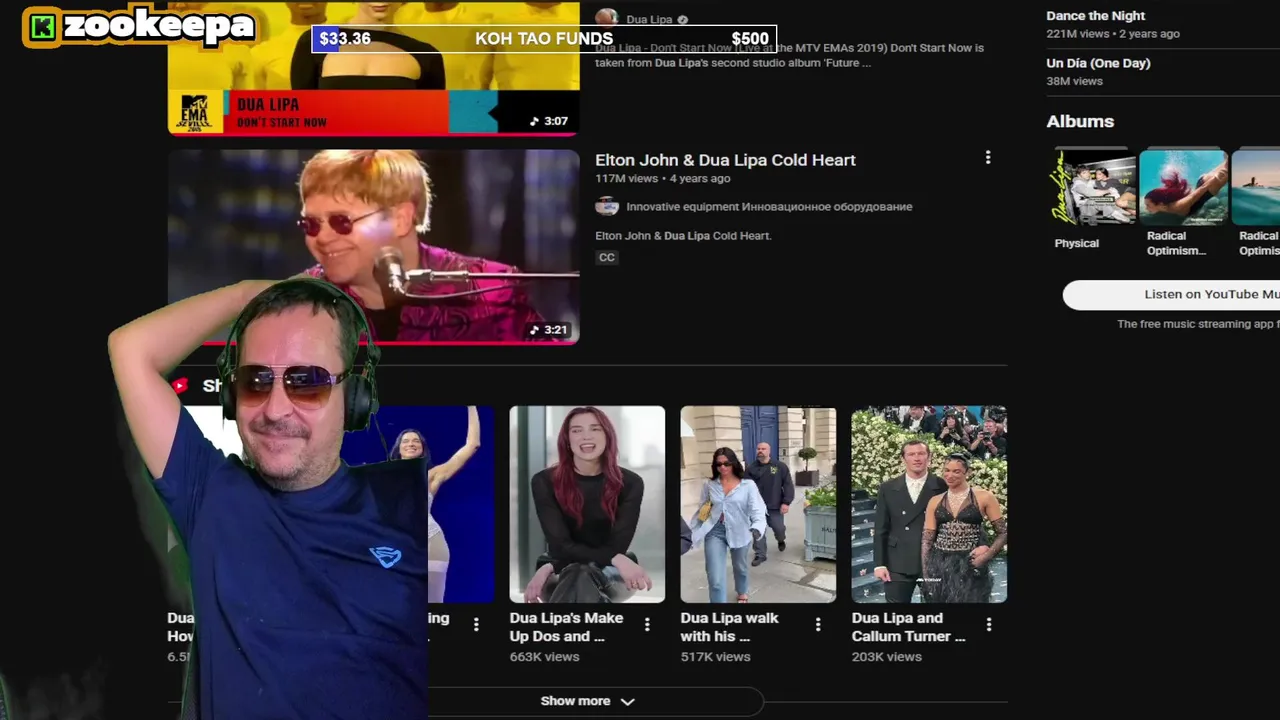Image resolution: width=1280 pixels, height=720 pixels.
Task: Click the 221M views • 2 years ago text
Action: 1113,34
